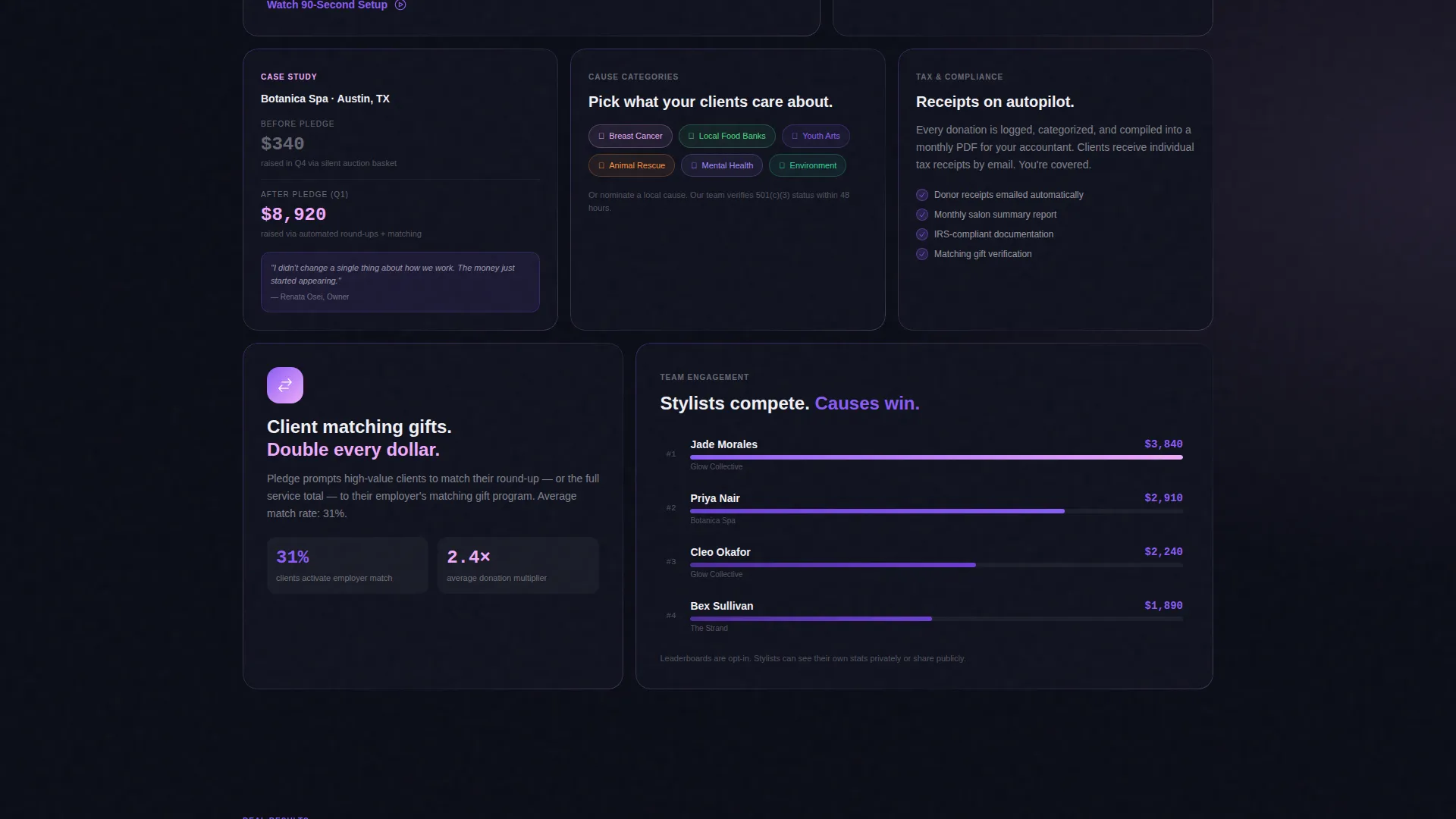Click the checkmark beside Matching gift verification
Image resolution: width=1456 pixels, height=819 pixels.
[x=922, y=255]
